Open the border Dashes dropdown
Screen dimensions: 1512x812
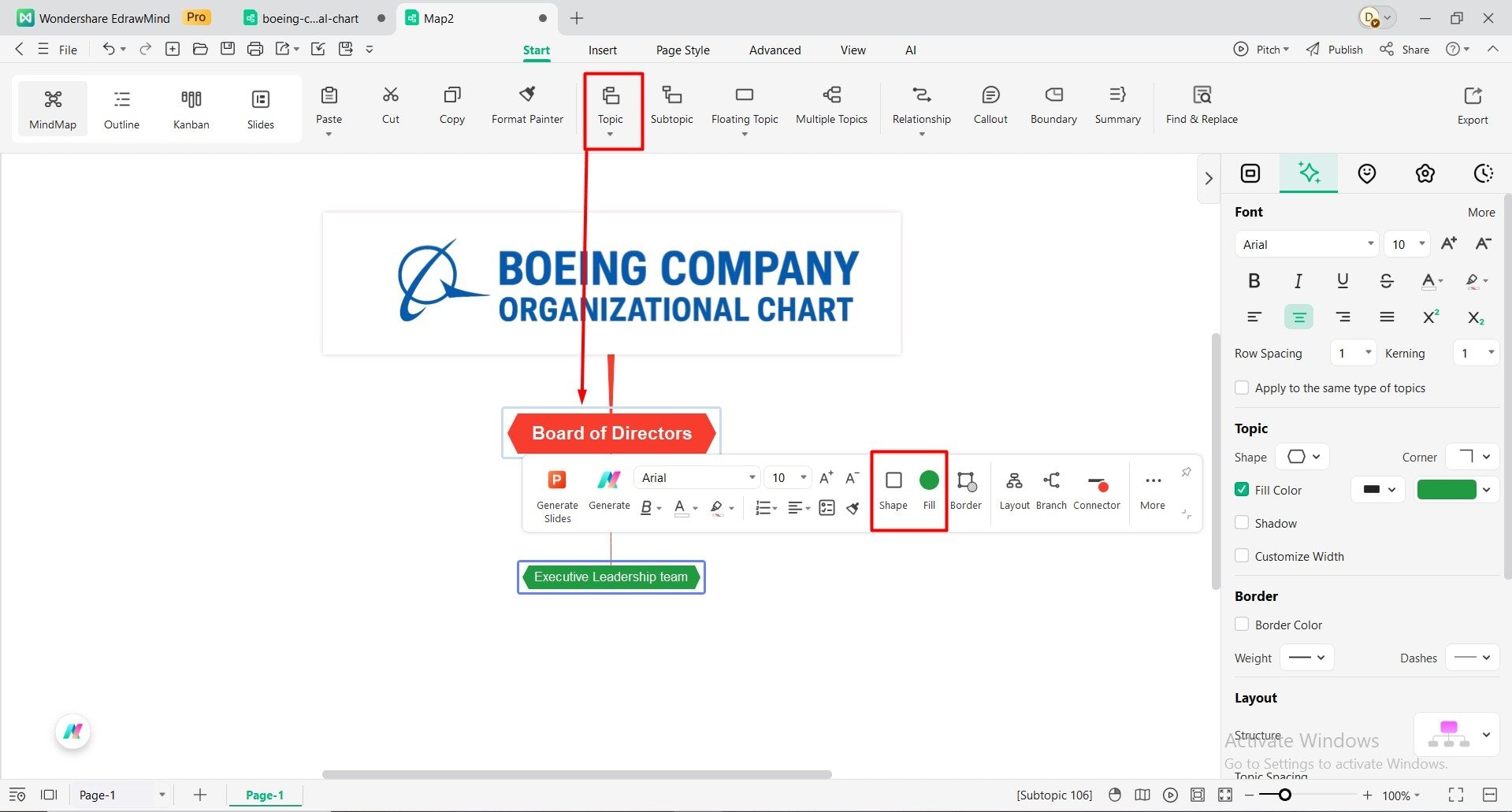point(1473,658)
